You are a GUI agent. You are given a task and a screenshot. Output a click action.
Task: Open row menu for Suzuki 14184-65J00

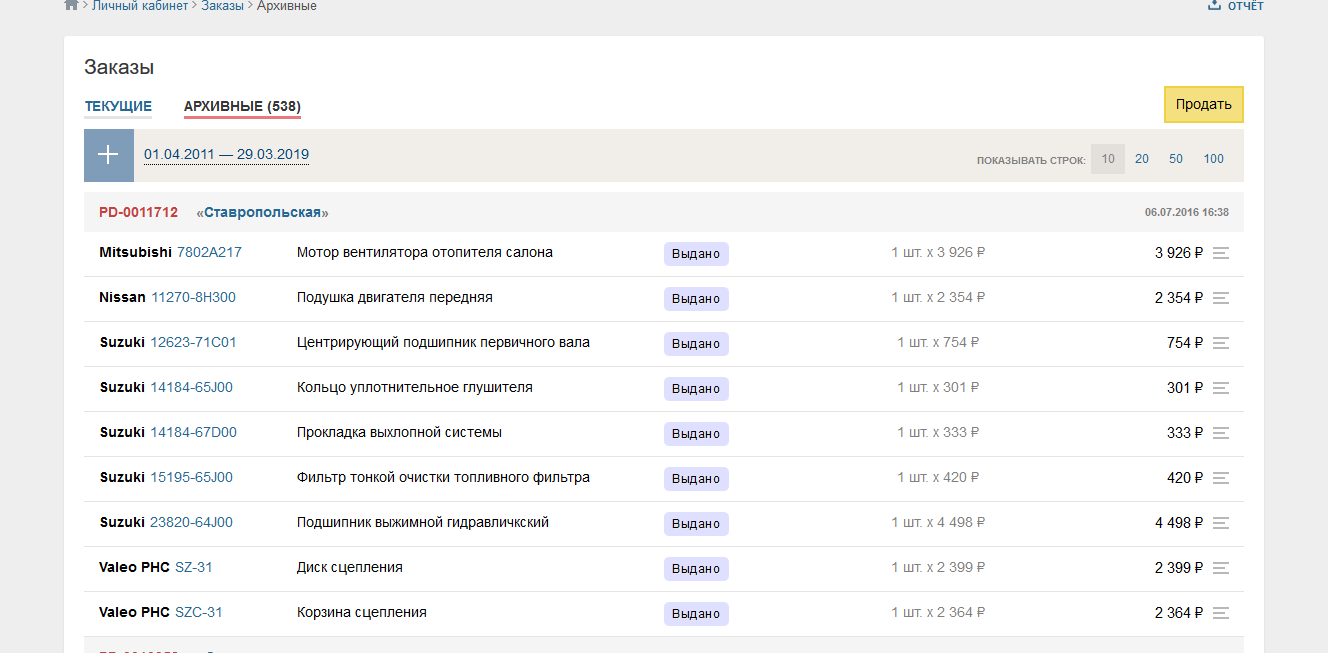pos(1220,388)
